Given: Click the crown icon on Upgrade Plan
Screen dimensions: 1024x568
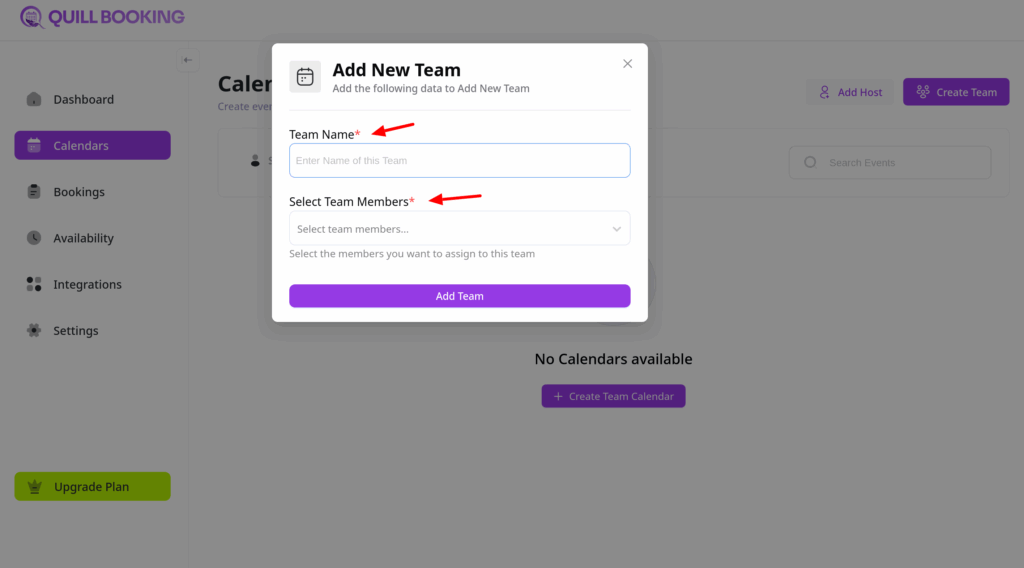Looking at the screenshot, I should (36, 487).
